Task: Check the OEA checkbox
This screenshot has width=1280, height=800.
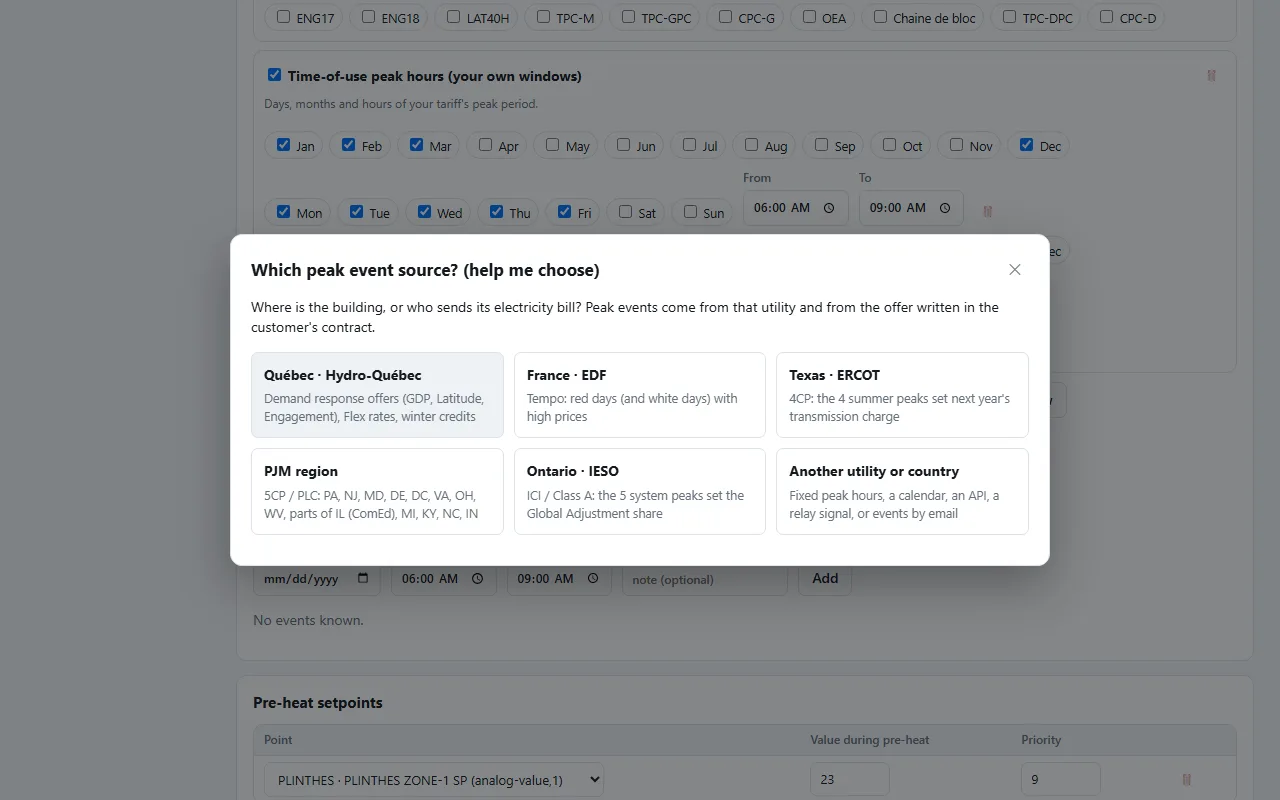Action: (x=808, y=17)
